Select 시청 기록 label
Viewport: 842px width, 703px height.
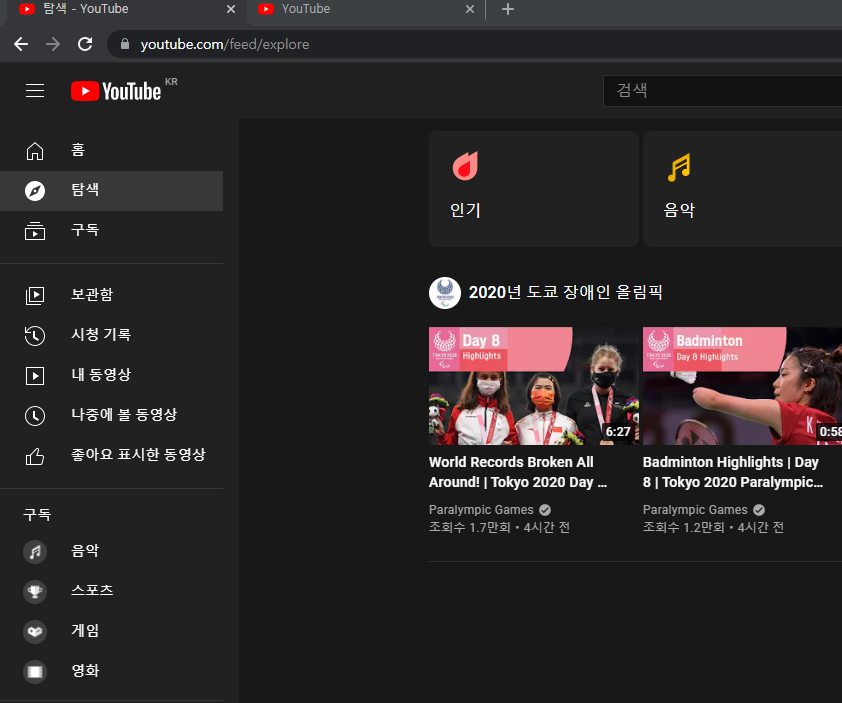[101, 335]
